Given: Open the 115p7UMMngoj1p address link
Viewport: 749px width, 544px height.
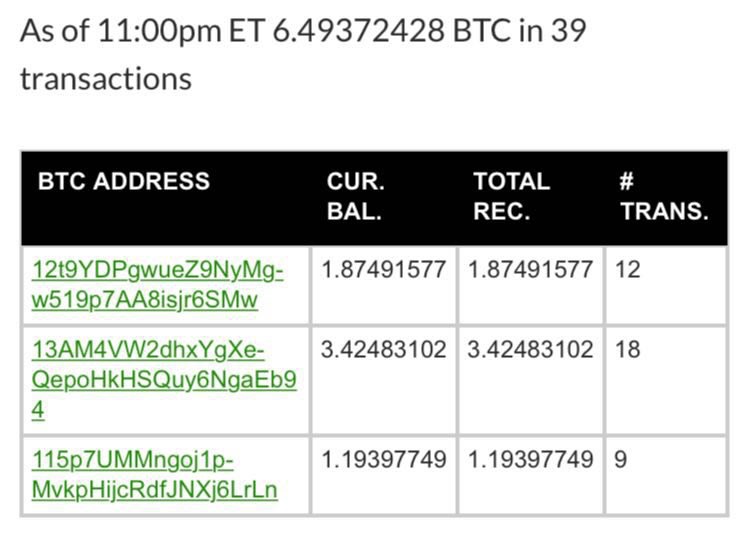Looking at the screenshot, I should pyautogui.click(x=155, y=475).
